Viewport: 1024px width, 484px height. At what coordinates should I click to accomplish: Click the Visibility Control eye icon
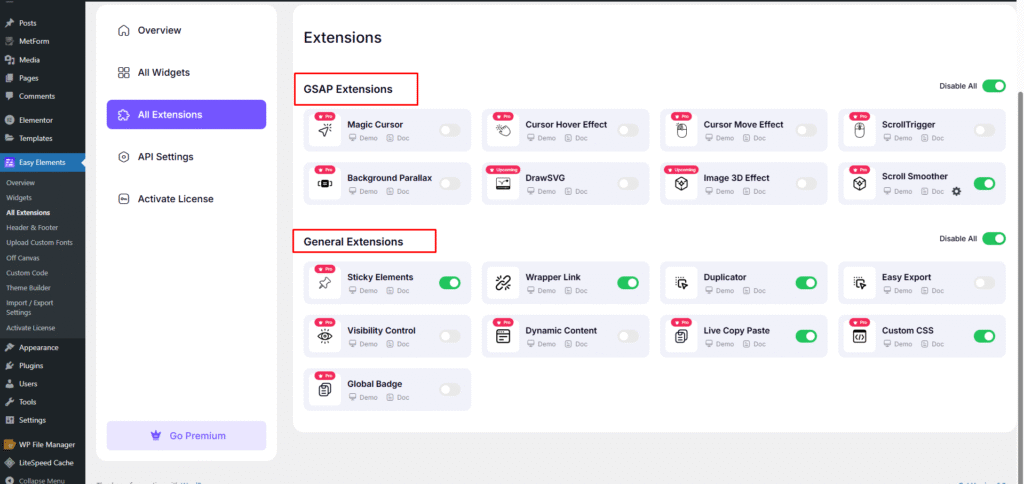[325, 337]
